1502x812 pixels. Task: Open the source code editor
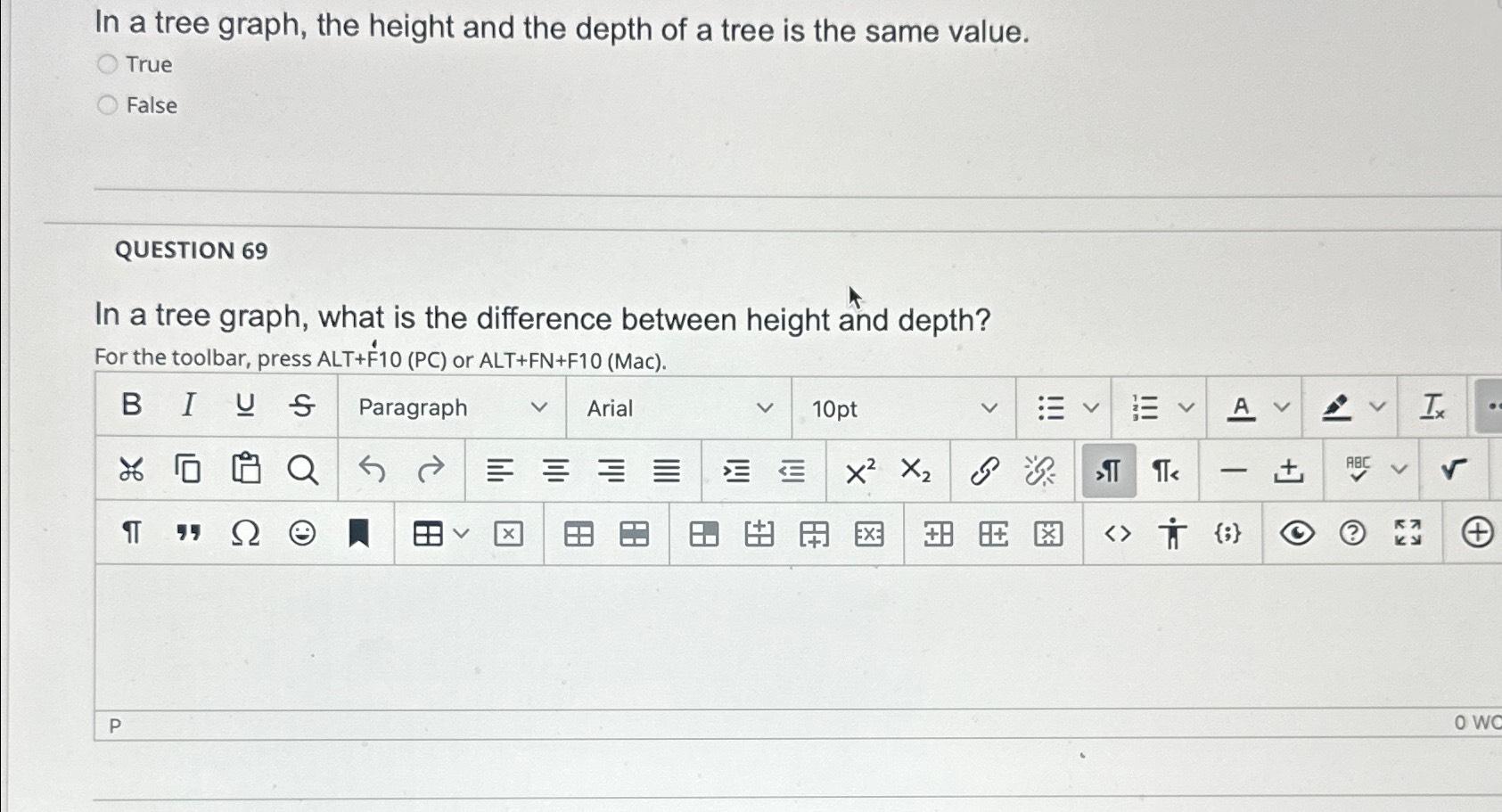coord(1117,533)
